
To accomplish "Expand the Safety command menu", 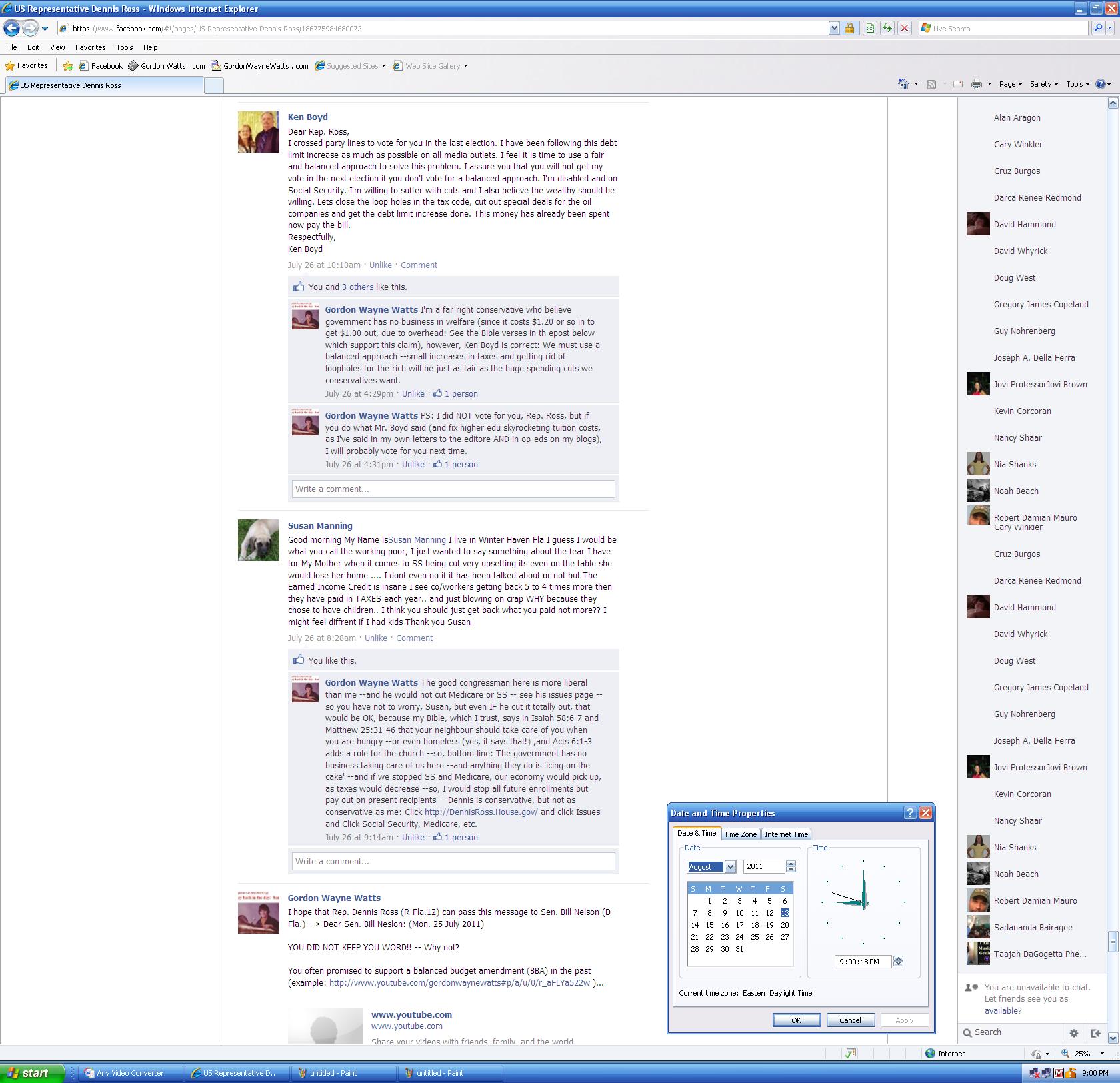I will tap(1043, 84).
